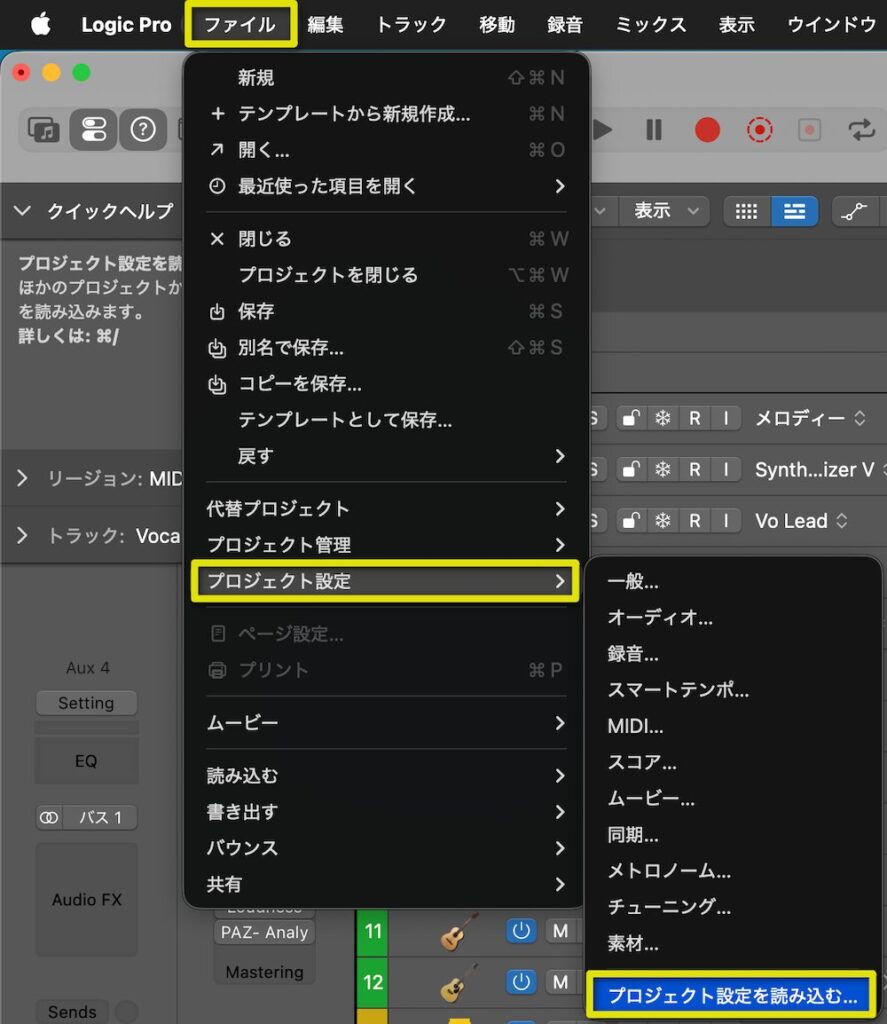This screenshot has width=887, height=1024.
Task: Open the ウインドウ menu in menu bar
Action: click(831, 25)
